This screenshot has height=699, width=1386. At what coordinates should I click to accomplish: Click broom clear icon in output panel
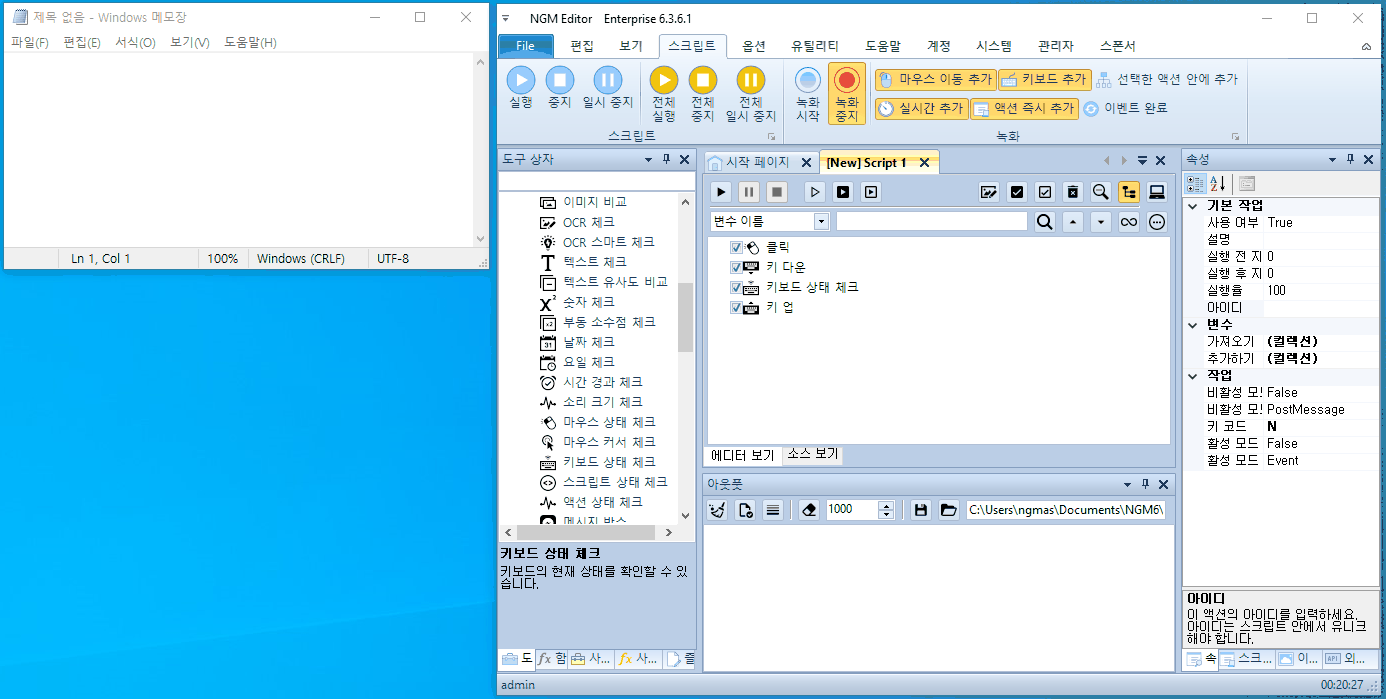(717, 510)
